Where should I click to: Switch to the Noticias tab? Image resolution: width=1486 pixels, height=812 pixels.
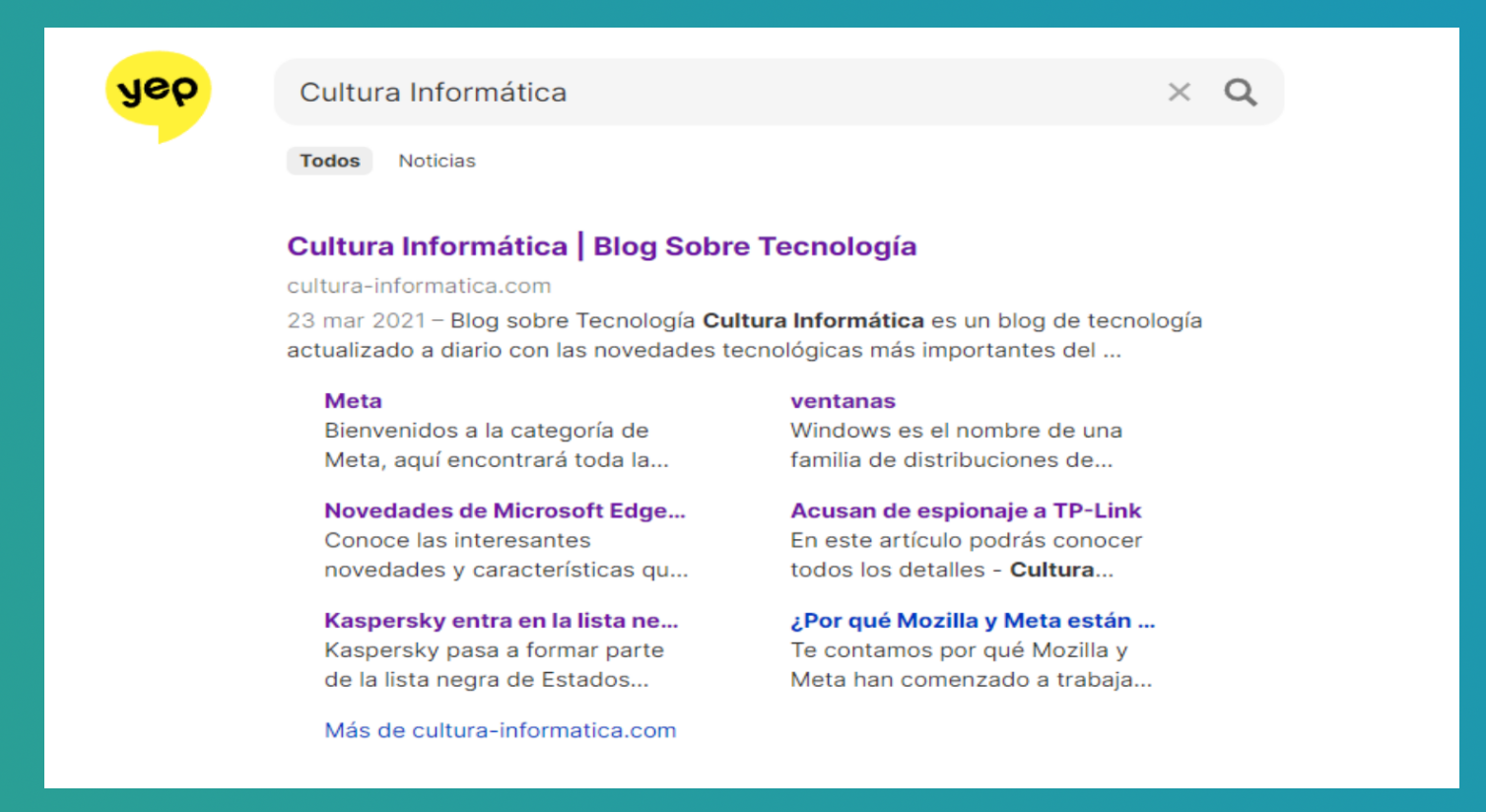coord(437,161)
